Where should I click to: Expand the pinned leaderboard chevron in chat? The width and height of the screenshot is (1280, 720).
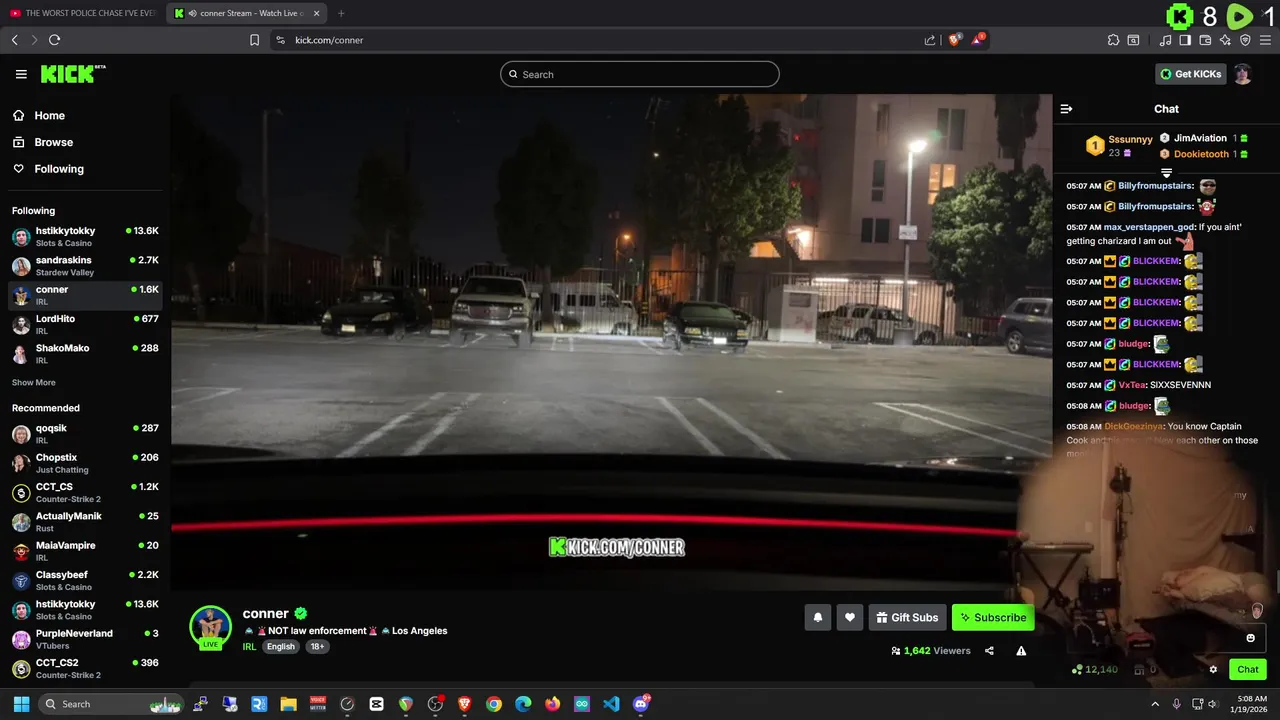[1166, 173]
